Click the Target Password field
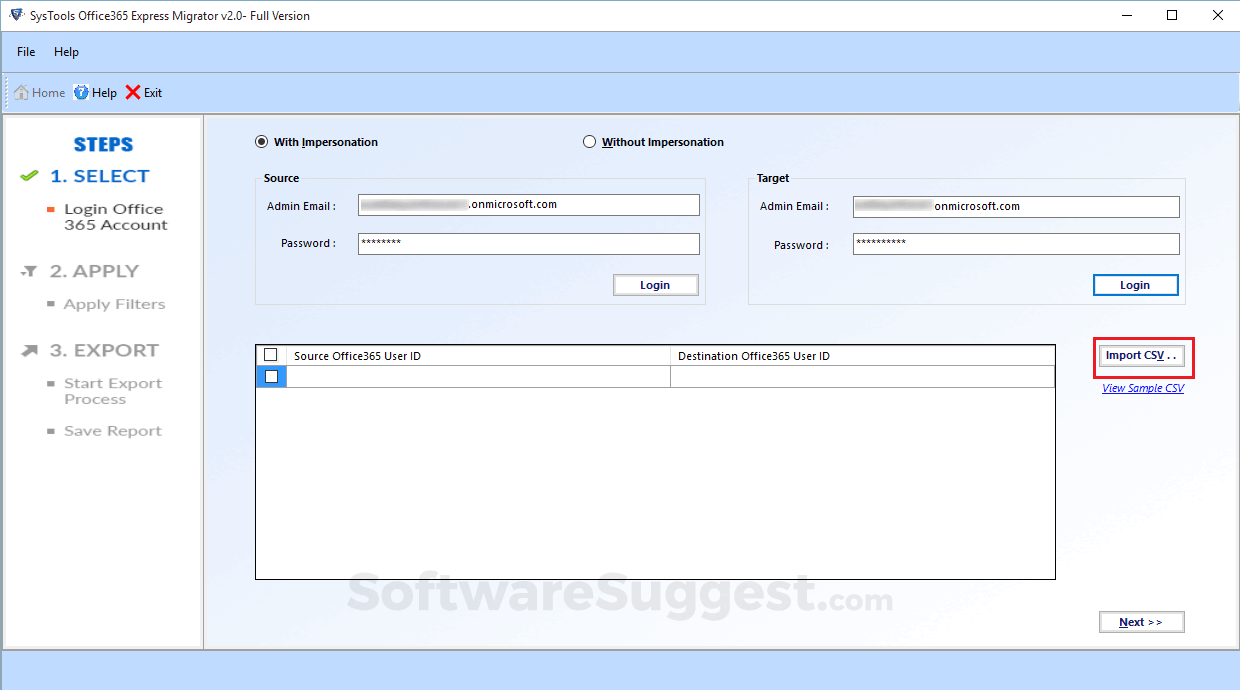The height and width of the screenshot is (690, 1240). click(1015, 243)
